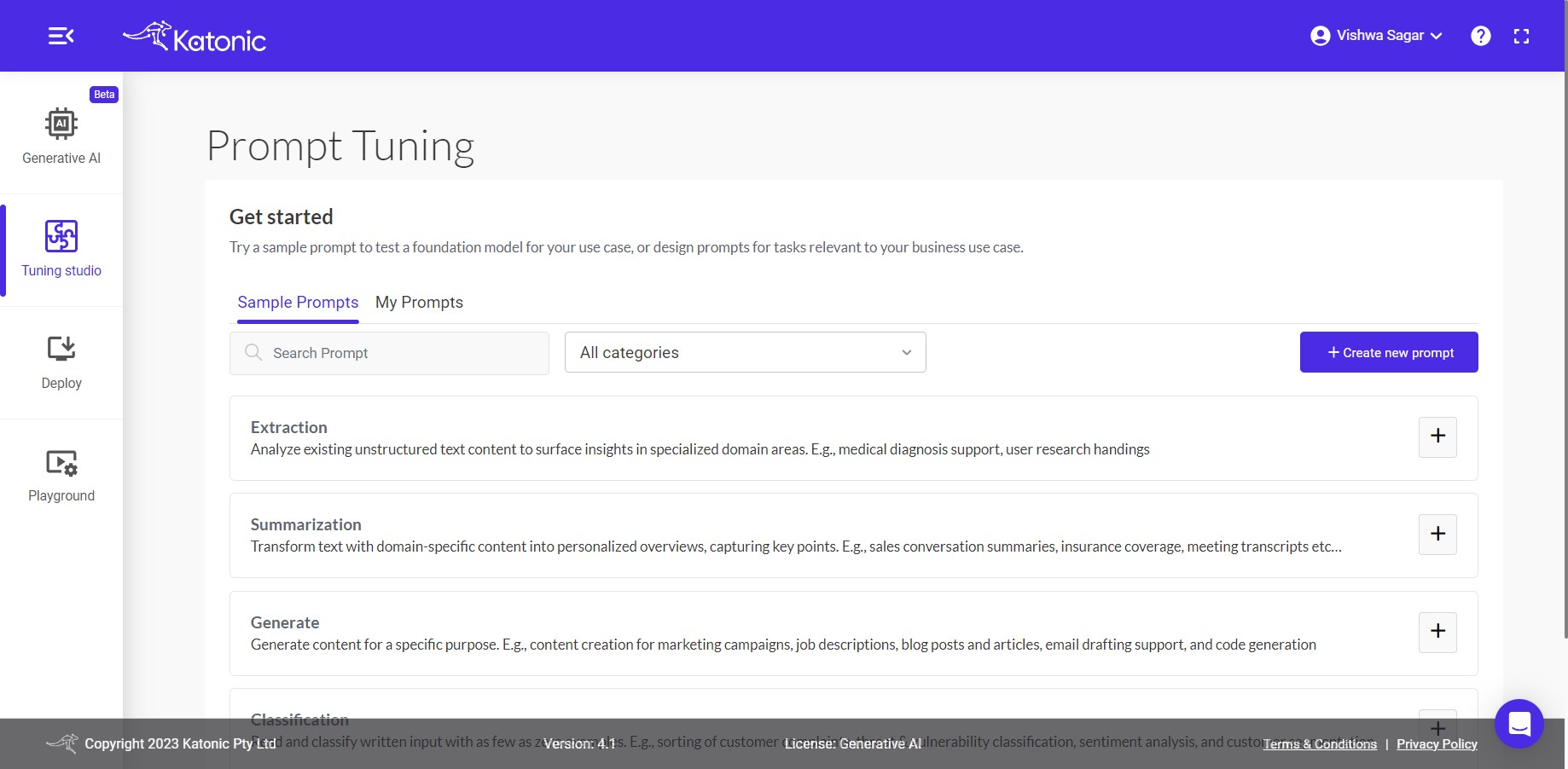Click the Katonic logo
This screenshot has width=1568, height=769.
(195, 37)
